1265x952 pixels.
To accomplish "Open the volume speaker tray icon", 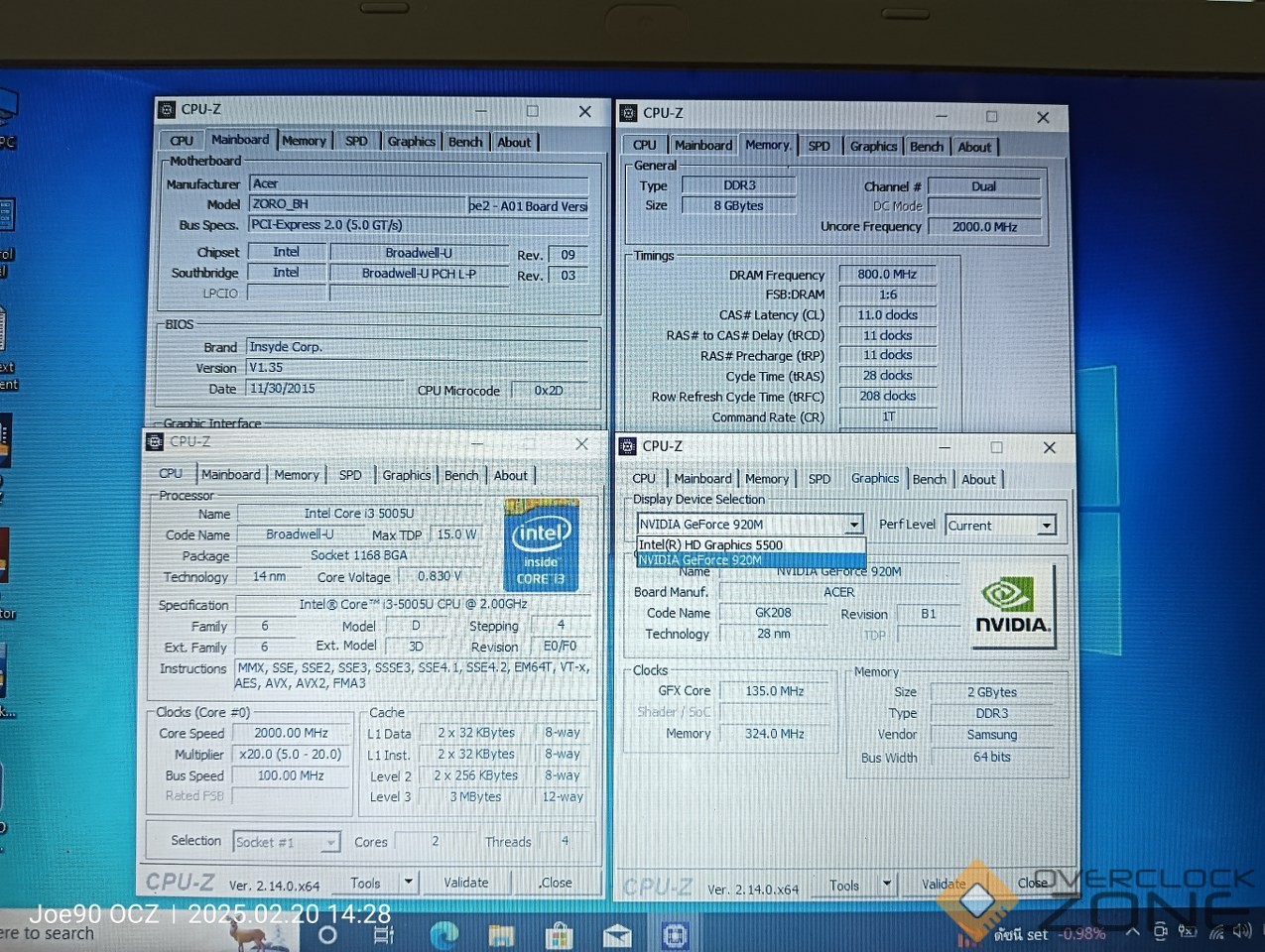I will 1242,932.
